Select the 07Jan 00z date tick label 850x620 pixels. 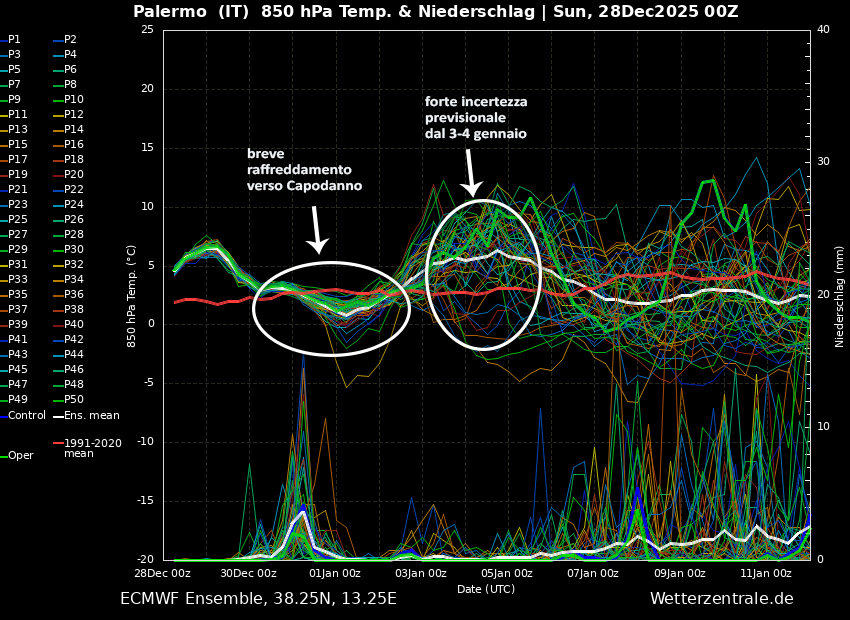pyautogui.click(x=593, y=573)
